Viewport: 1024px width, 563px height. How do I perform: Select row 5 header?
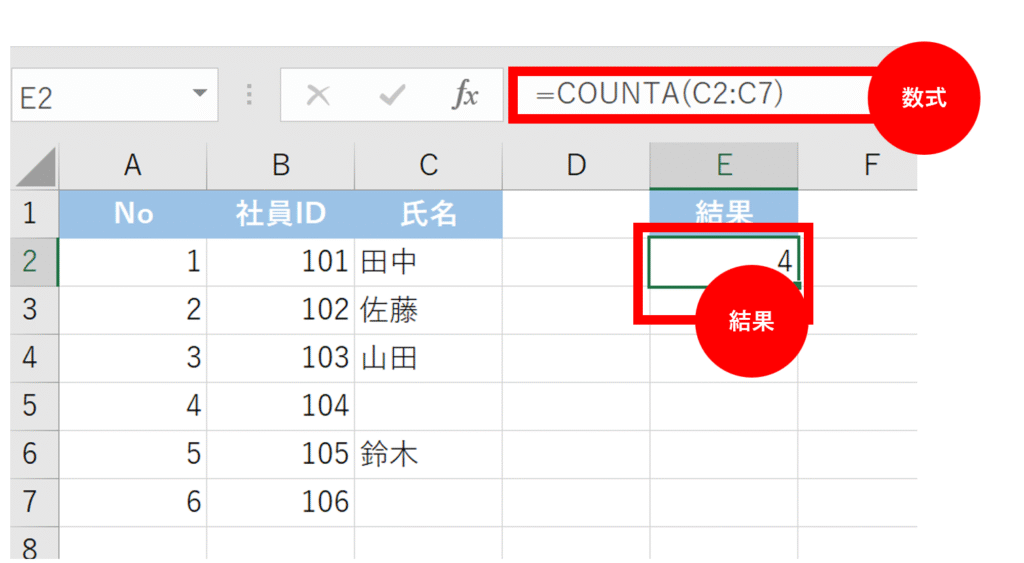click(30, 405)
